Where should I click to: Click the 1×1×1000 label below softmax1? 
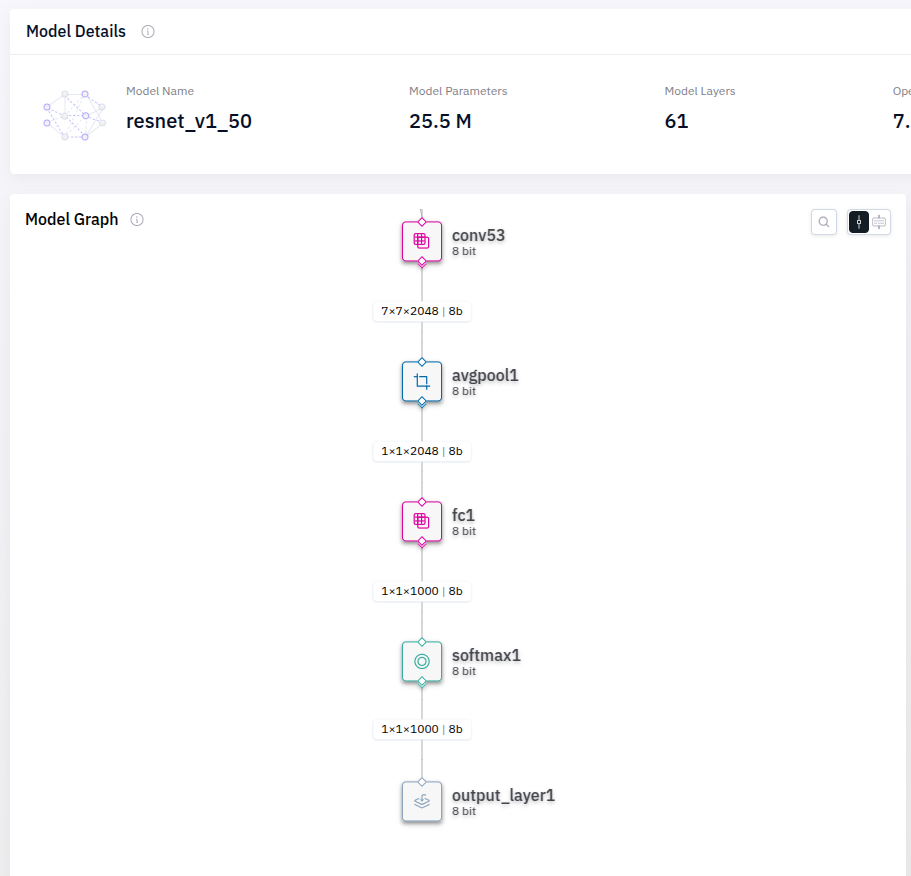click(422, 729)
